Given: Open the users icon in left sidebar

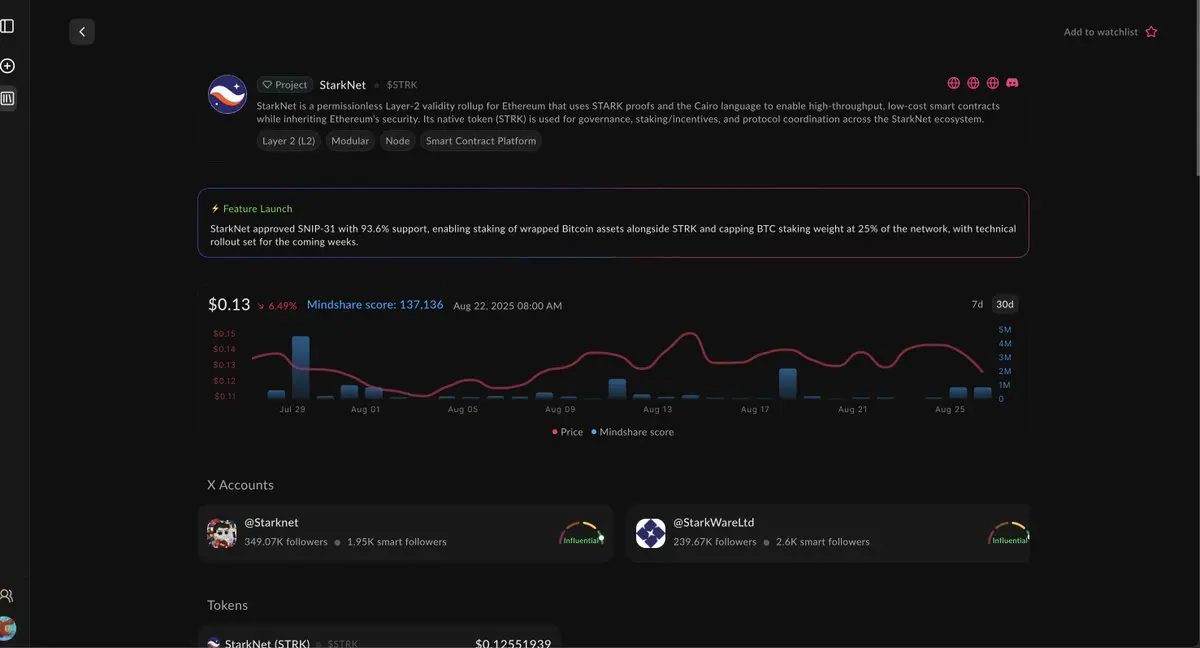Looking at the screenshot, I should (7, 595).
